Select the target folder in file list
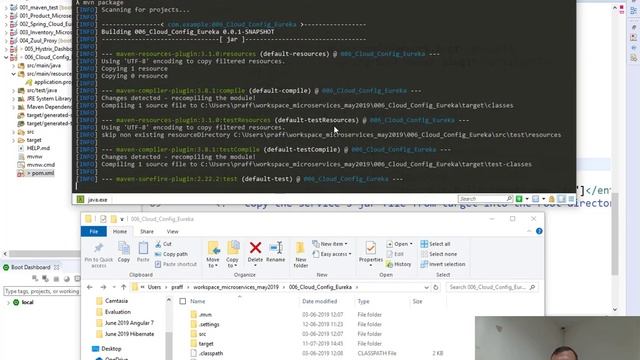 206,344
